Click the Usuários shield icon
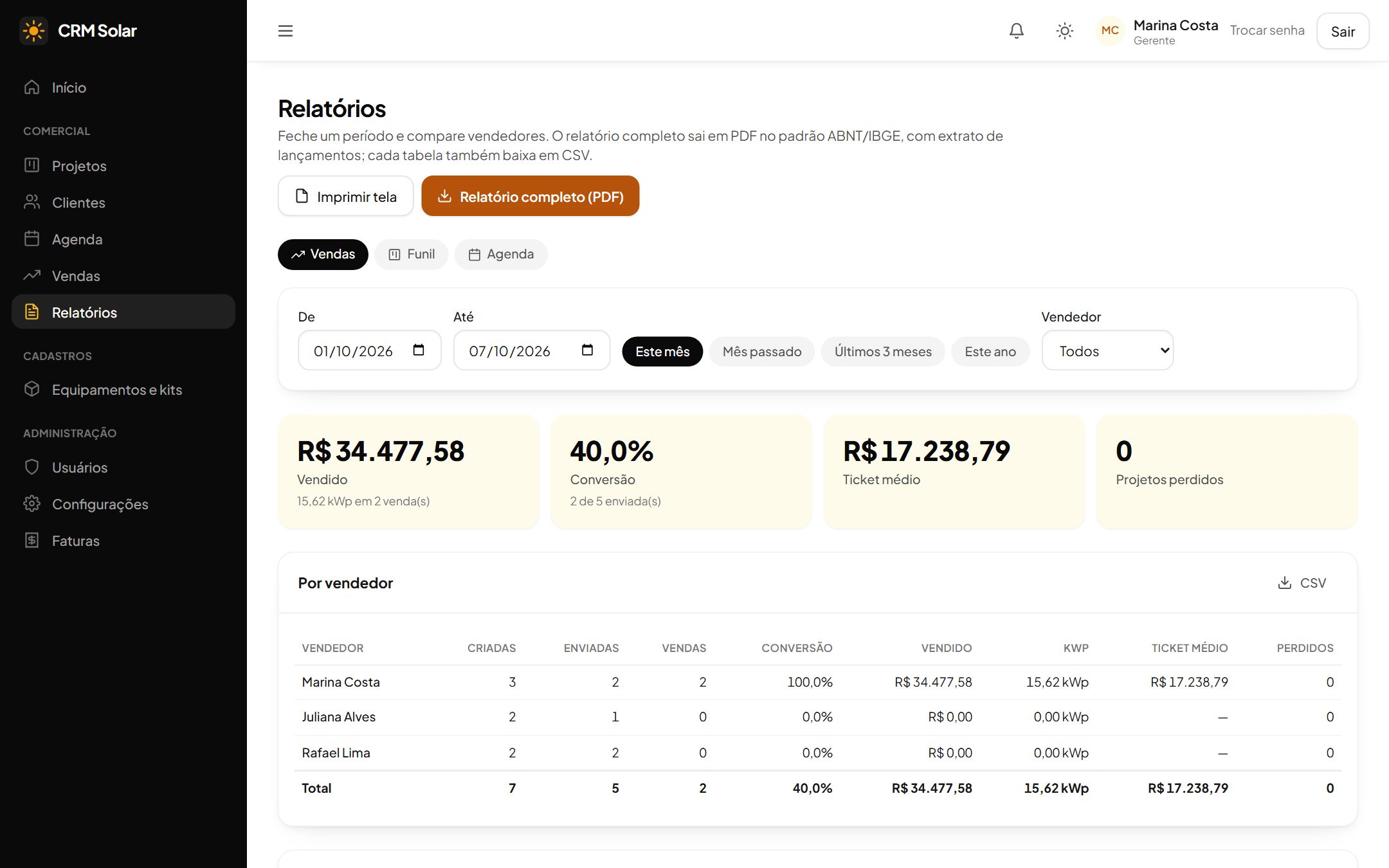Image resolution: width=1389 pixels, height=868 pixels. point(32,467)
